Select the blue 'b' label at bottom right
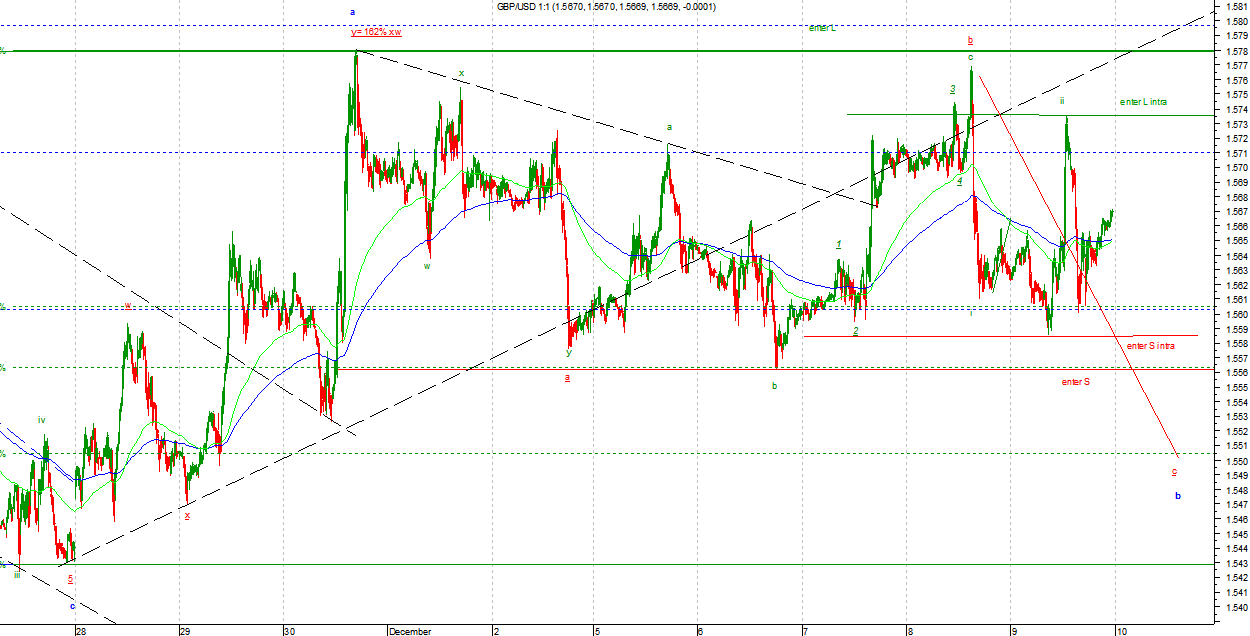1250x636 pixels. 1177,524
